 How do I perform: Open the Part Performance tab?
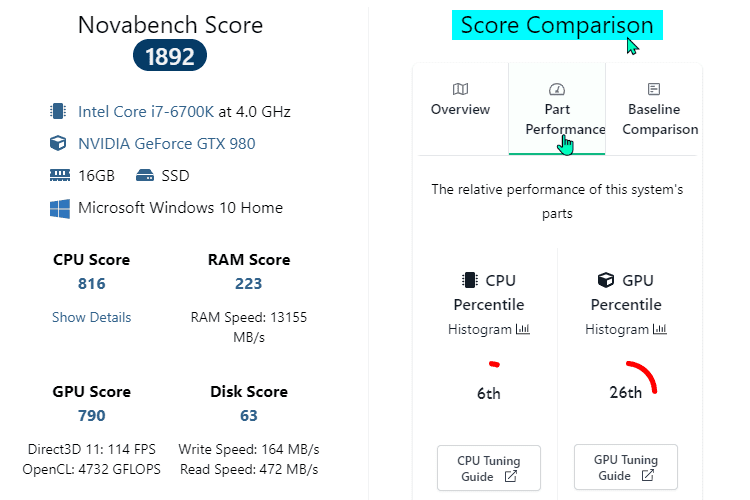point(557,119)
